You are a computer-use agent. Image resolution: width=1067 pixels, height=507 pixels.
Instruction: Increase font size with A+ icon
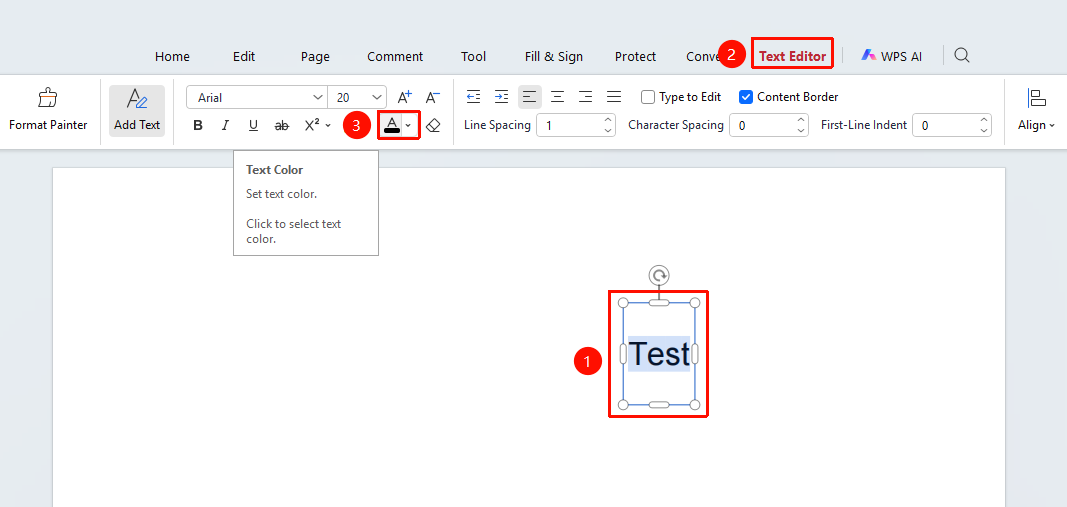[x=404, y=97]
